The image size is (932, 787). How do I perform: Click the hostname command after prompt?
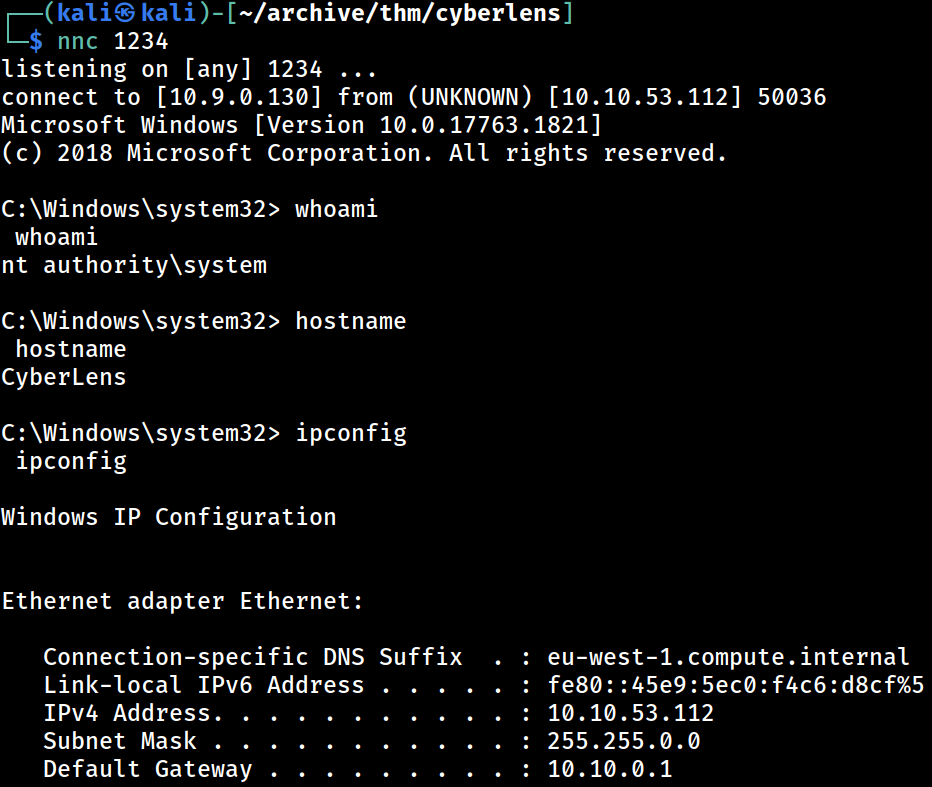351,321
